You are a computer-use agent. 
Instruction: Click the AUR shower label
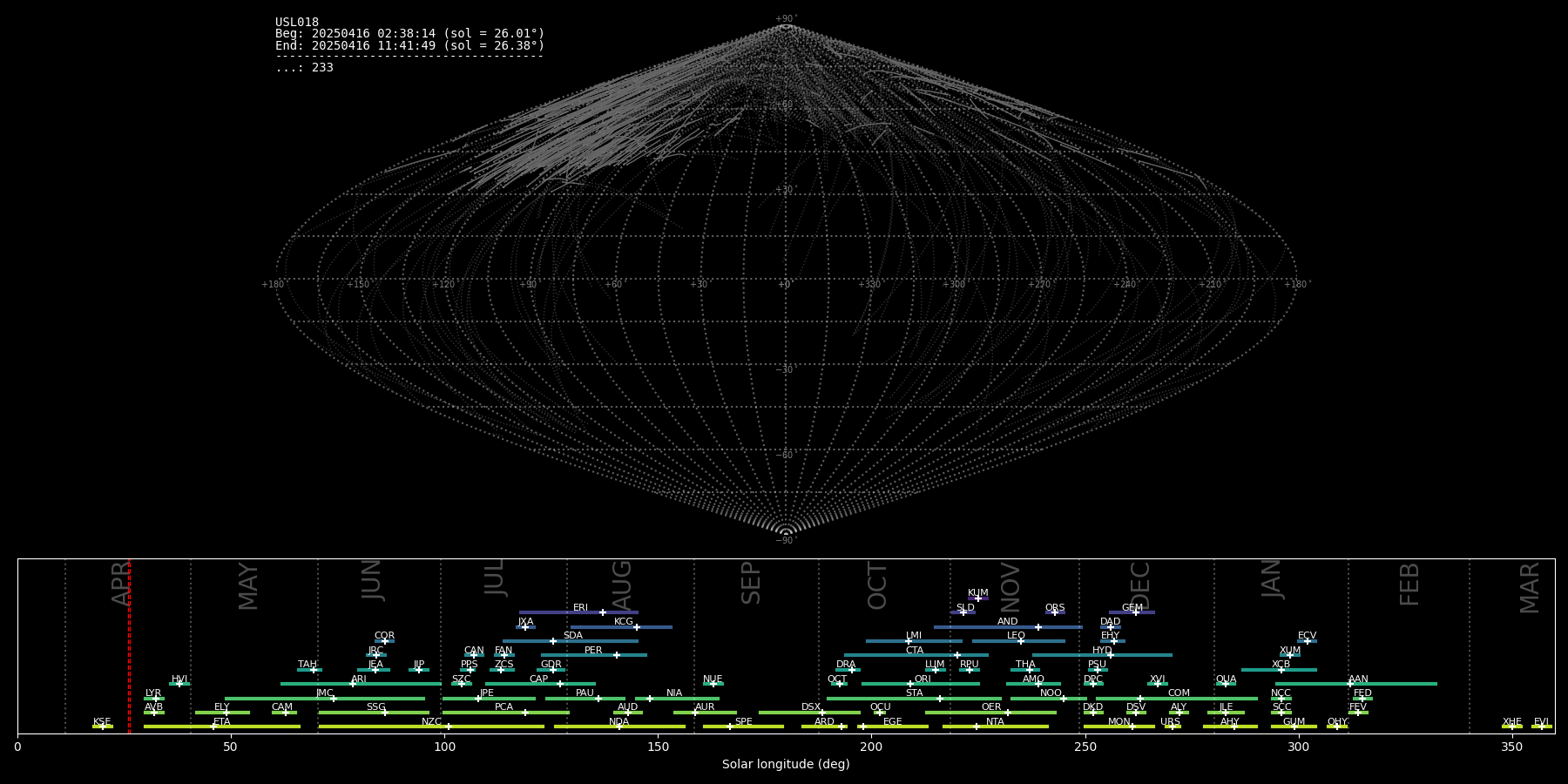[705, 707]
